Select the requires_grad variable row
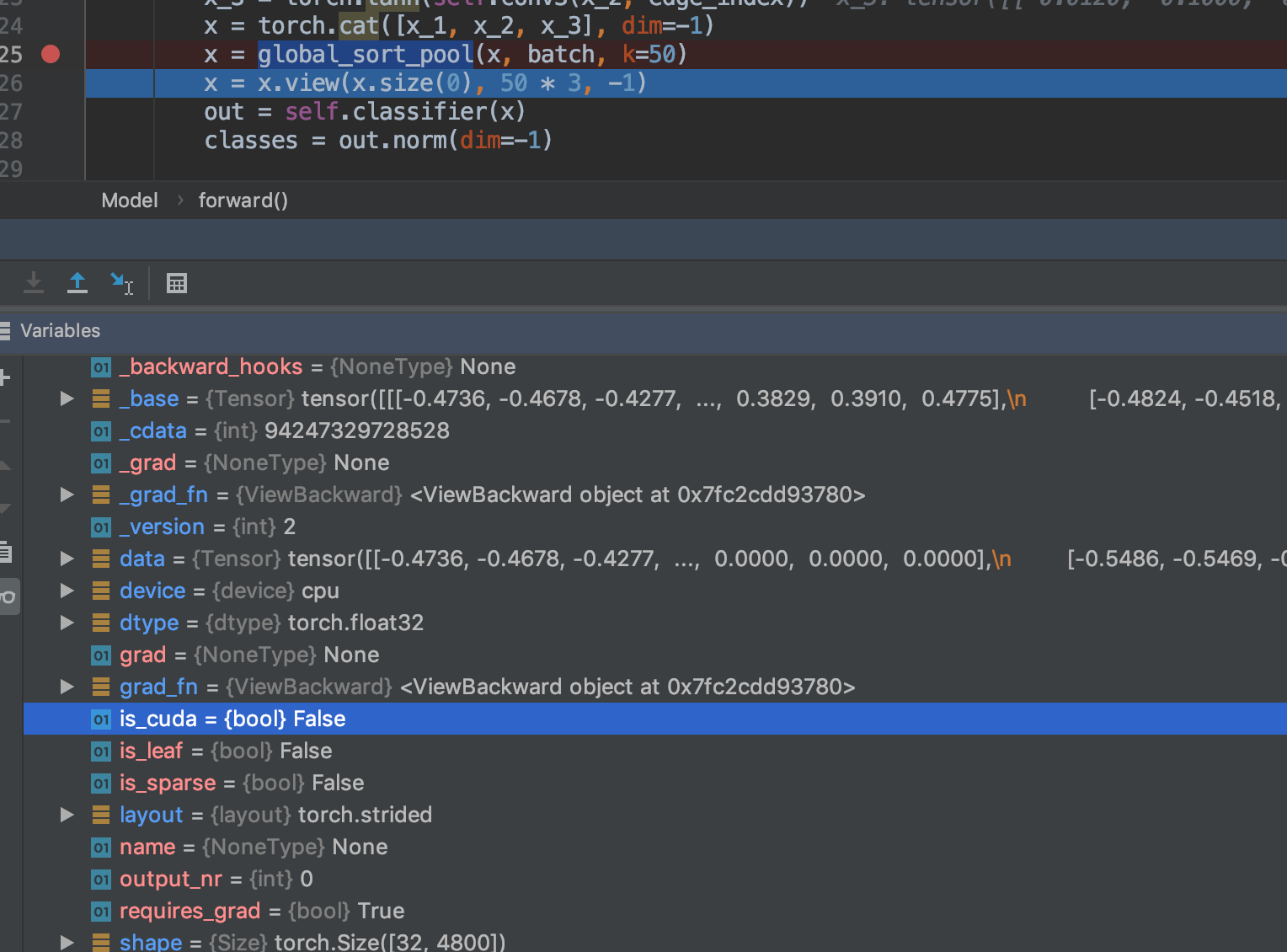The image size is (1287, 952). (x=253, y=911)
